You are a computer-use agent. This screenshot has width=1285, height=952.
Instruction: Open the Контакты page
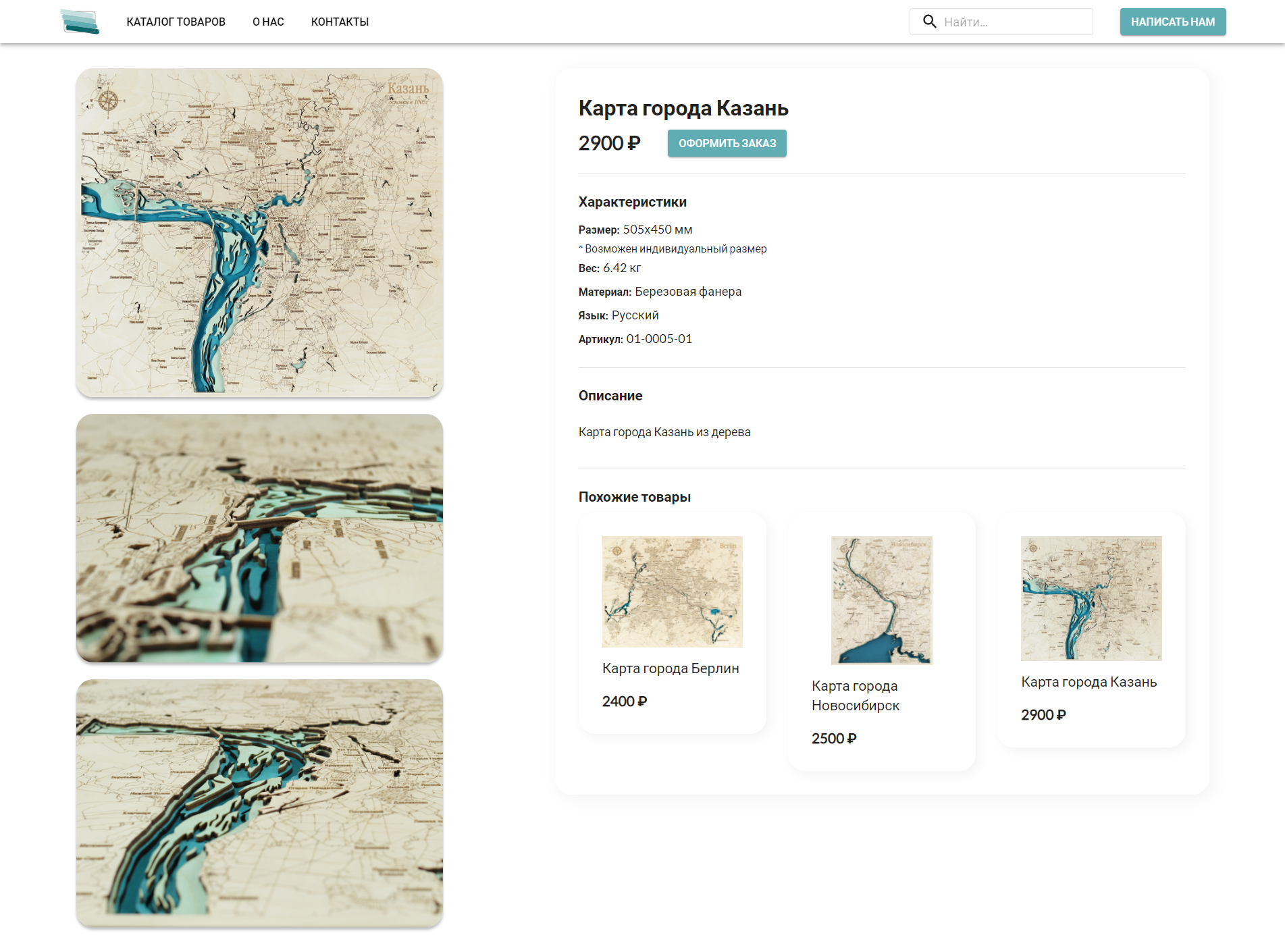pos(340,22)
